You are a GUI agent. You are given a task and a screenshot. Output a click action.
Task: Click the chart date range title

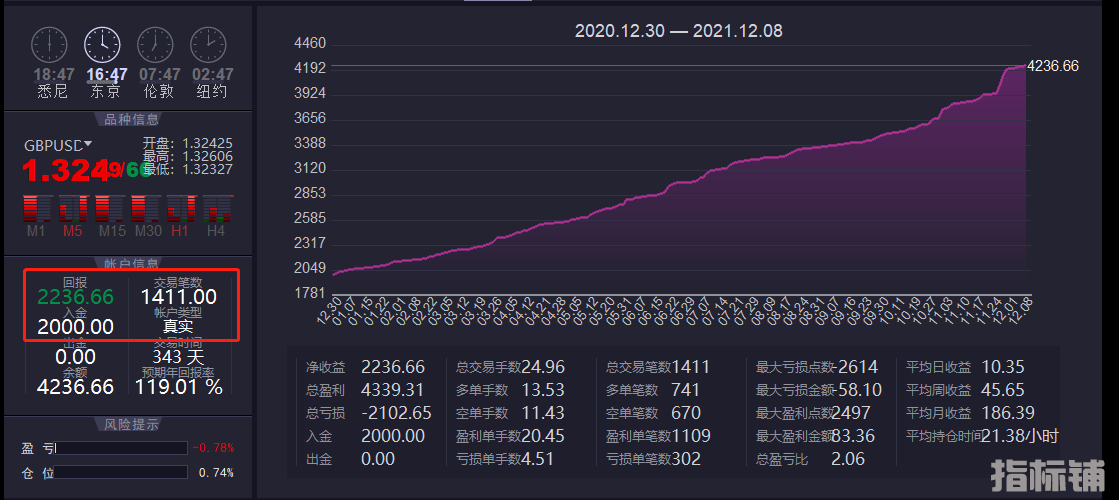[678, 31]
